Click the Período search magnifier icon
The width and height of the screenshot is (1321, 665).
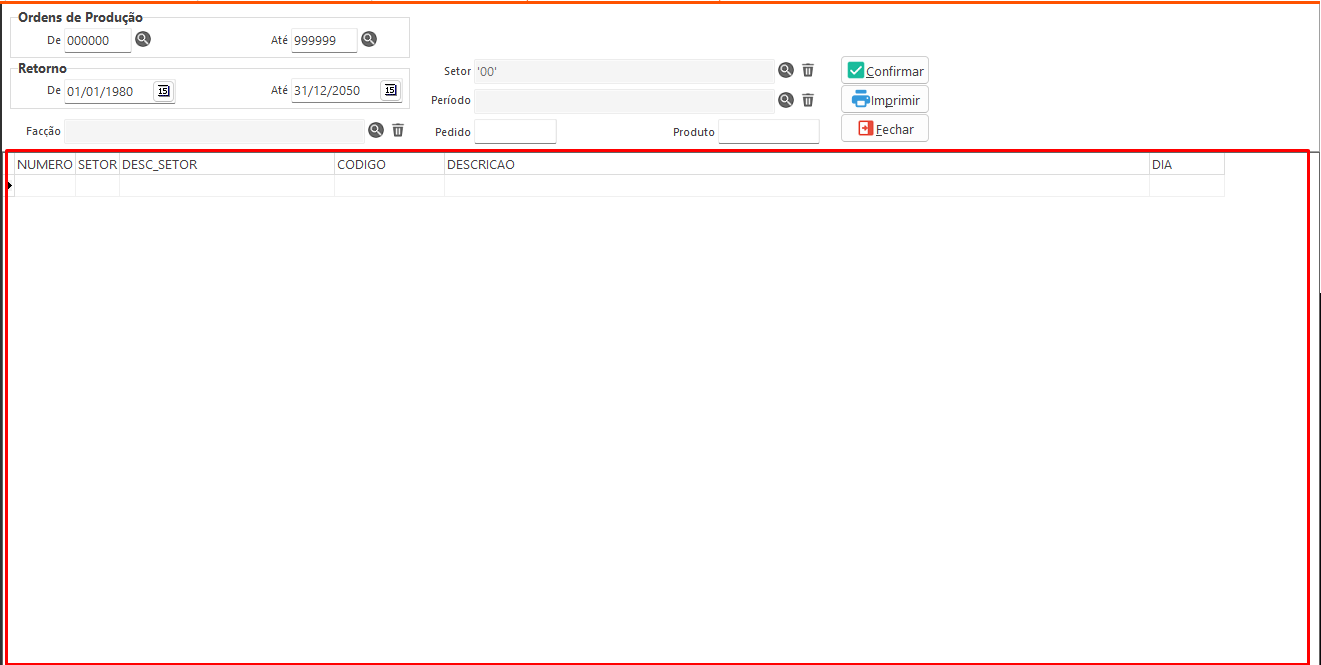[786, 100]
